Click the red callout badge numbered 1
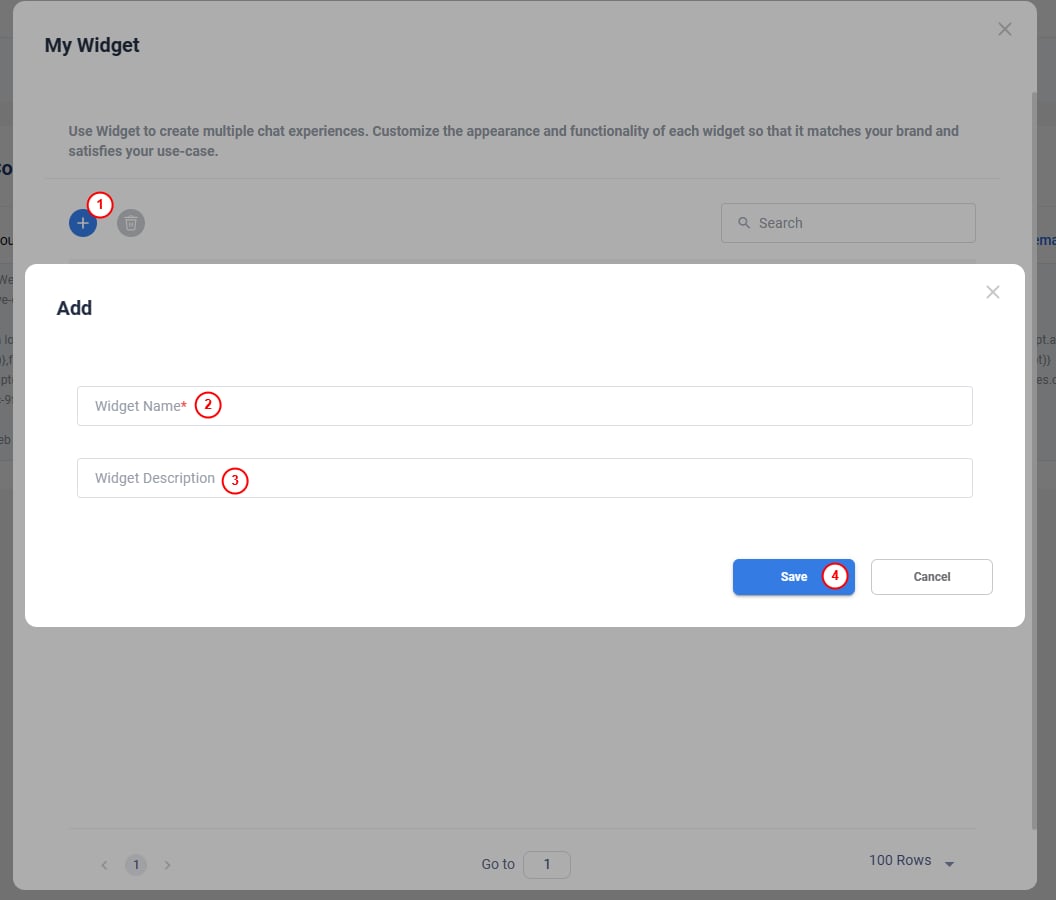 100,205
